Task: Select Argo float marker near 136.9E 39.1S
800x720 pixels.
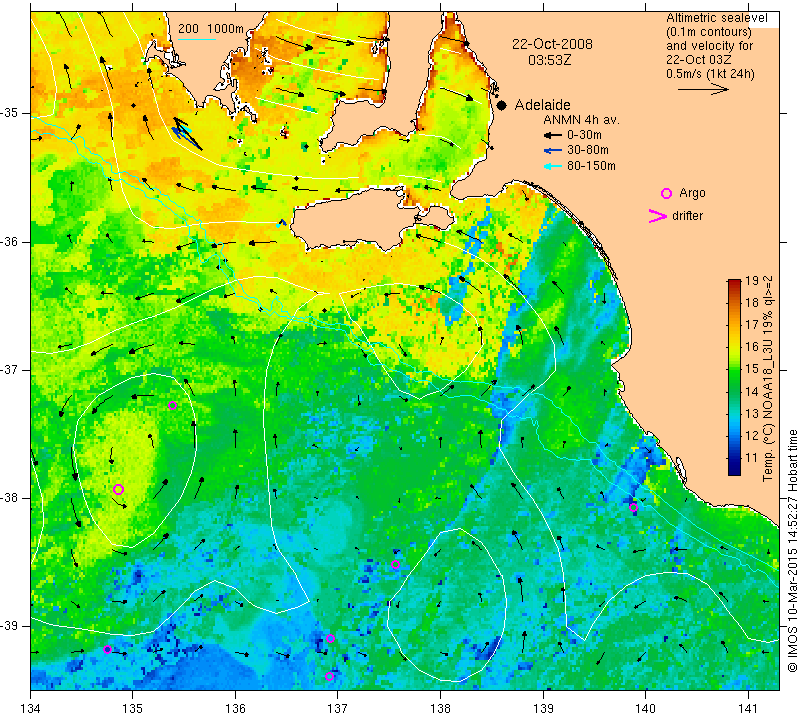Action: click(x=330, y=638)
